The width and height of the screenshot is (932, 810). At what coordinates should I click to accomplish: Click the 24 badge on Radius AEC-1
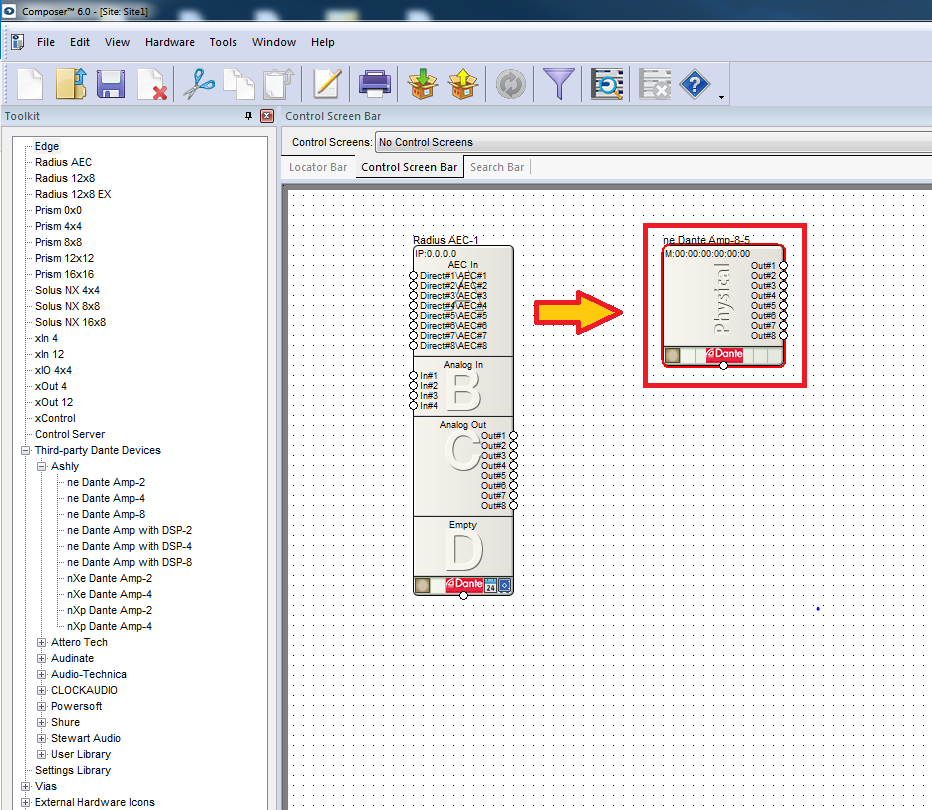click(490, 586)
